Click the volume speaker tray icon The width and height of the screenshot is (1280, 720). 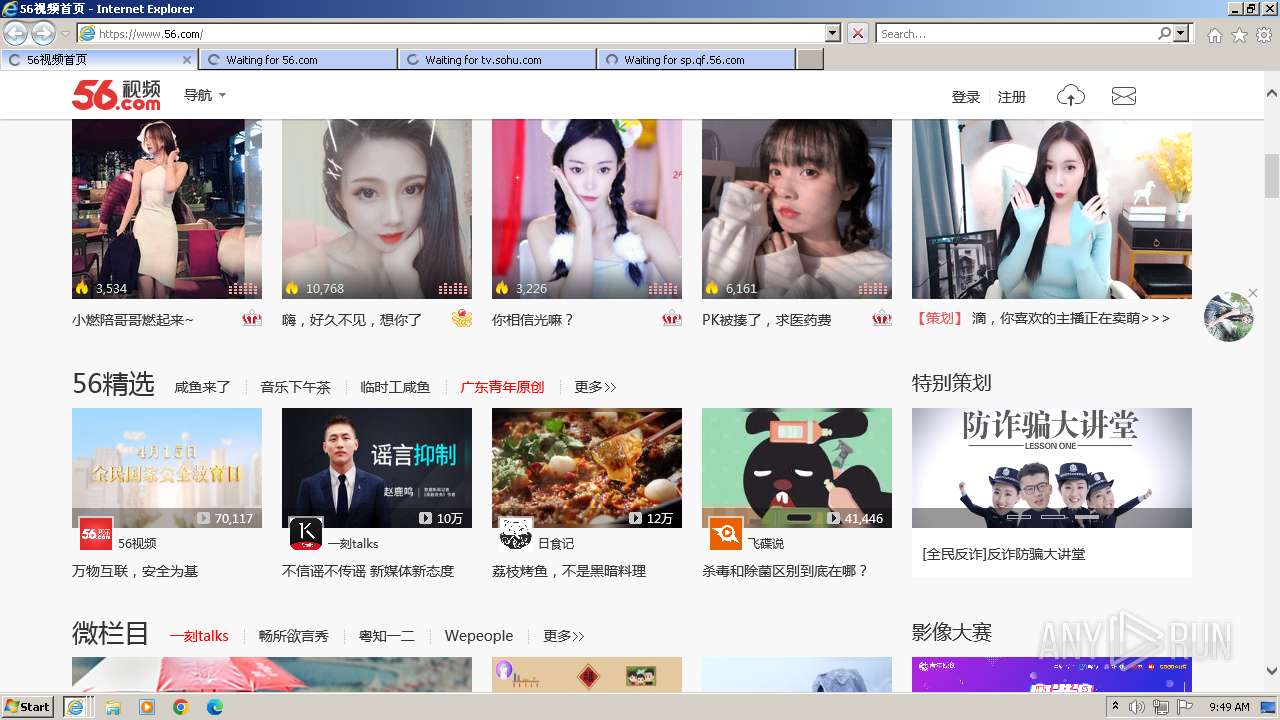1137,707
